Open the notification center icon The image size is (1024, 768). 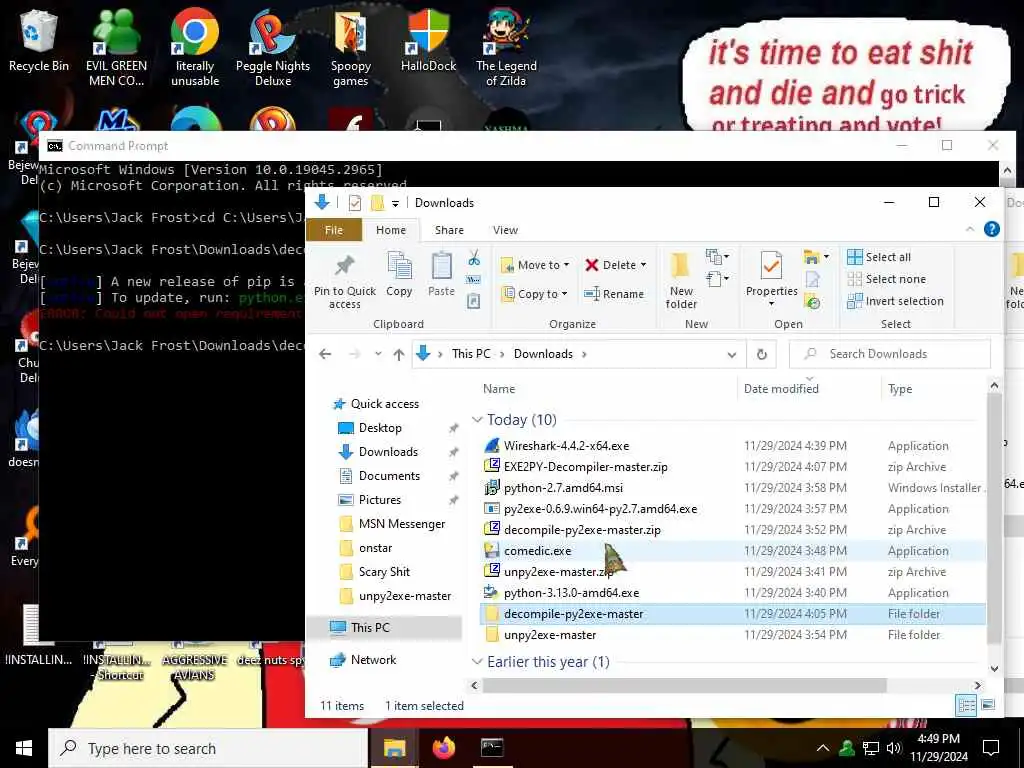point(991,748)
